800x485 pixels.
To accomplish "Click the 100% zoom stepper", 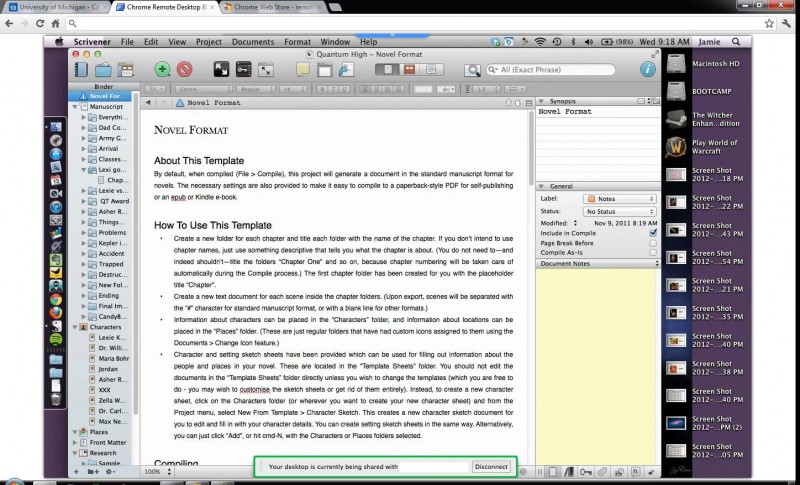I will 169,472.
